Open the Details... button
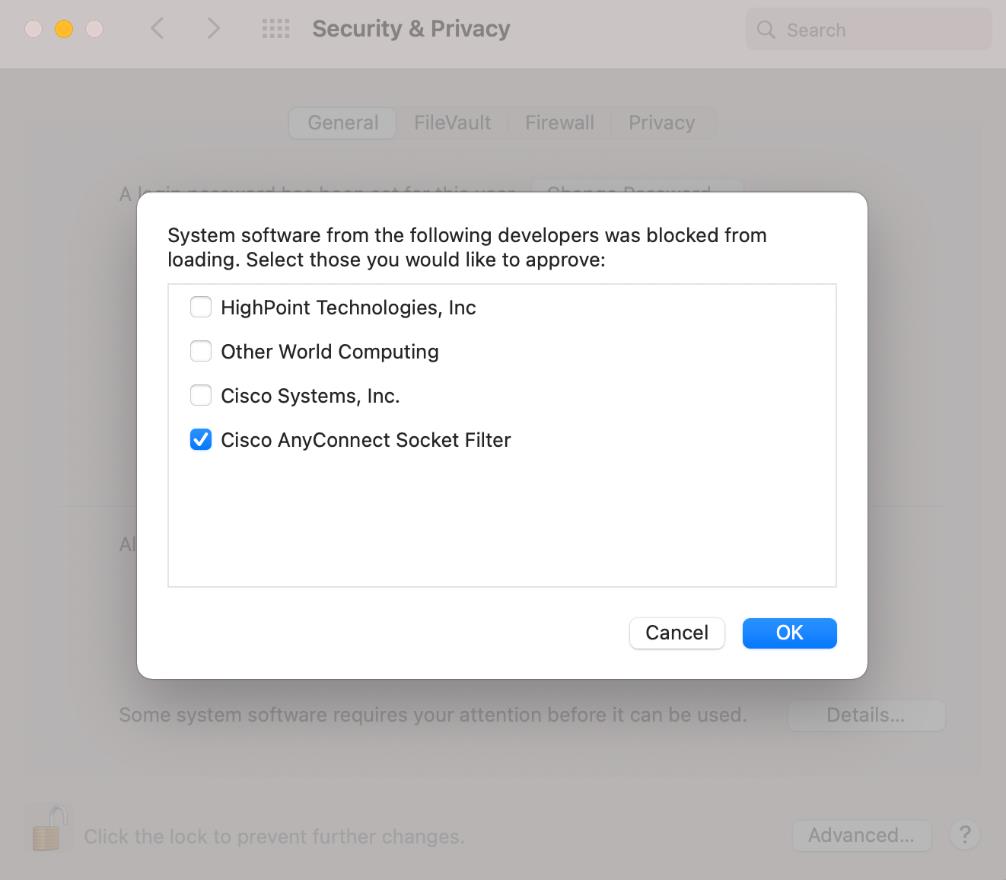Screen dimensions: 1006x880 point(865,715)
